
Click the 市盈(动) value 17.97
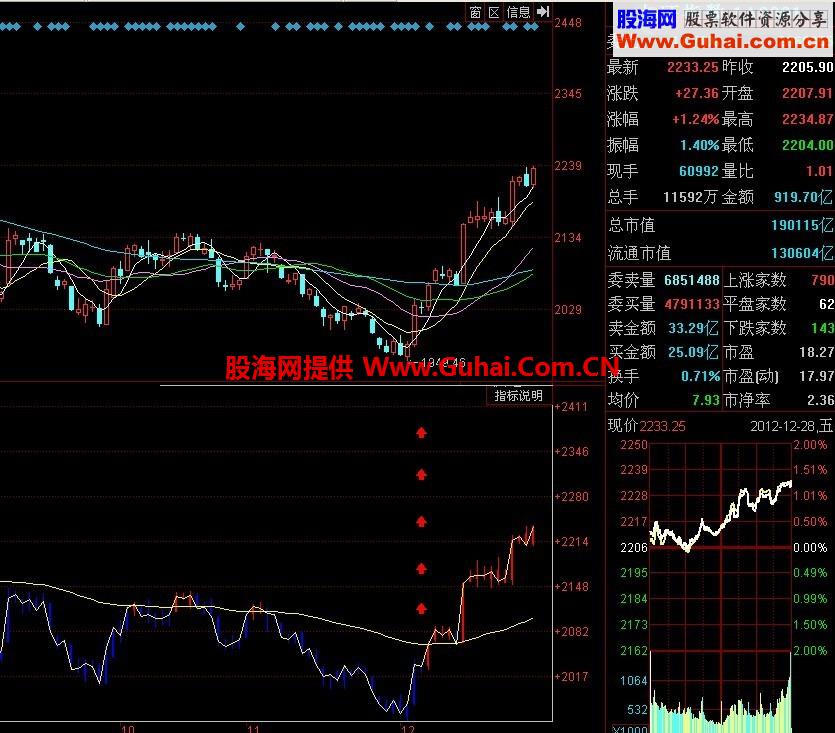[x=816, y=376]
